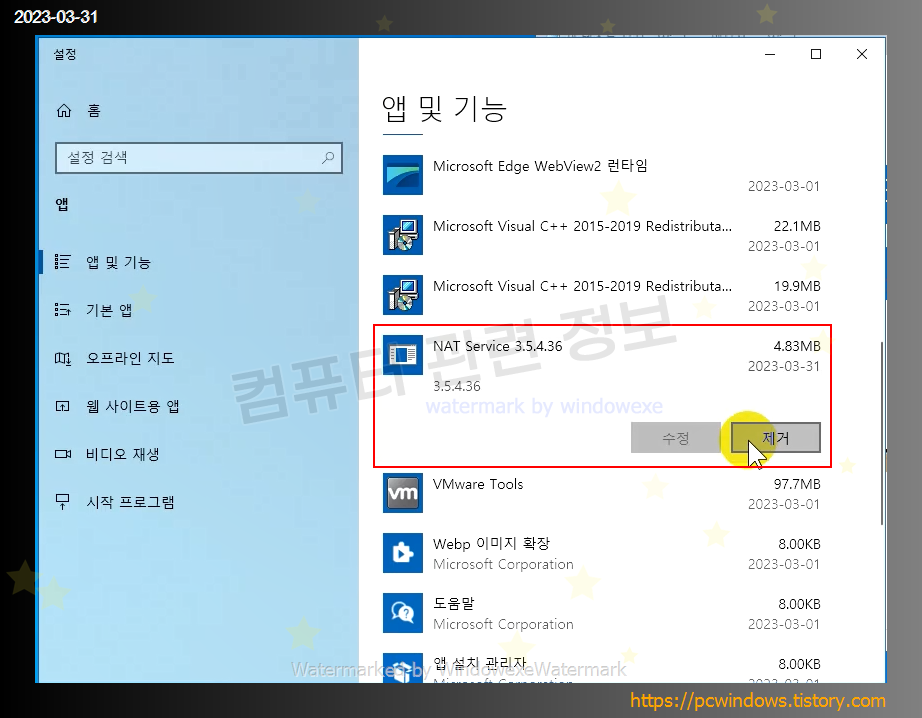This screenshot has height=718, width=922.
Task: Select NAT Service 3.5.4.36 title
Action: click(497, 346)
